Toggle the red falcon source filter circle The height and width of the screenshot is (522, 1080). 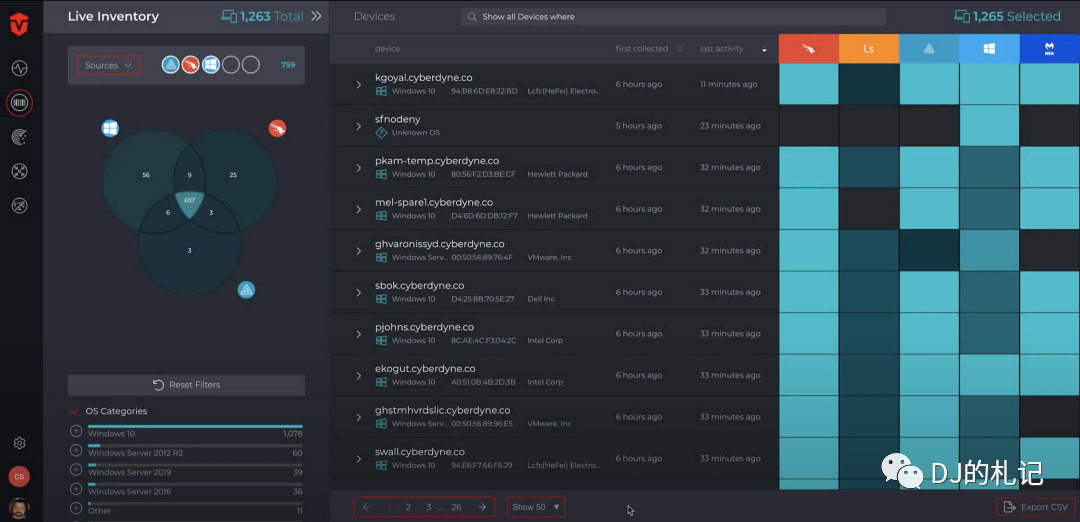tap(191, 65)
